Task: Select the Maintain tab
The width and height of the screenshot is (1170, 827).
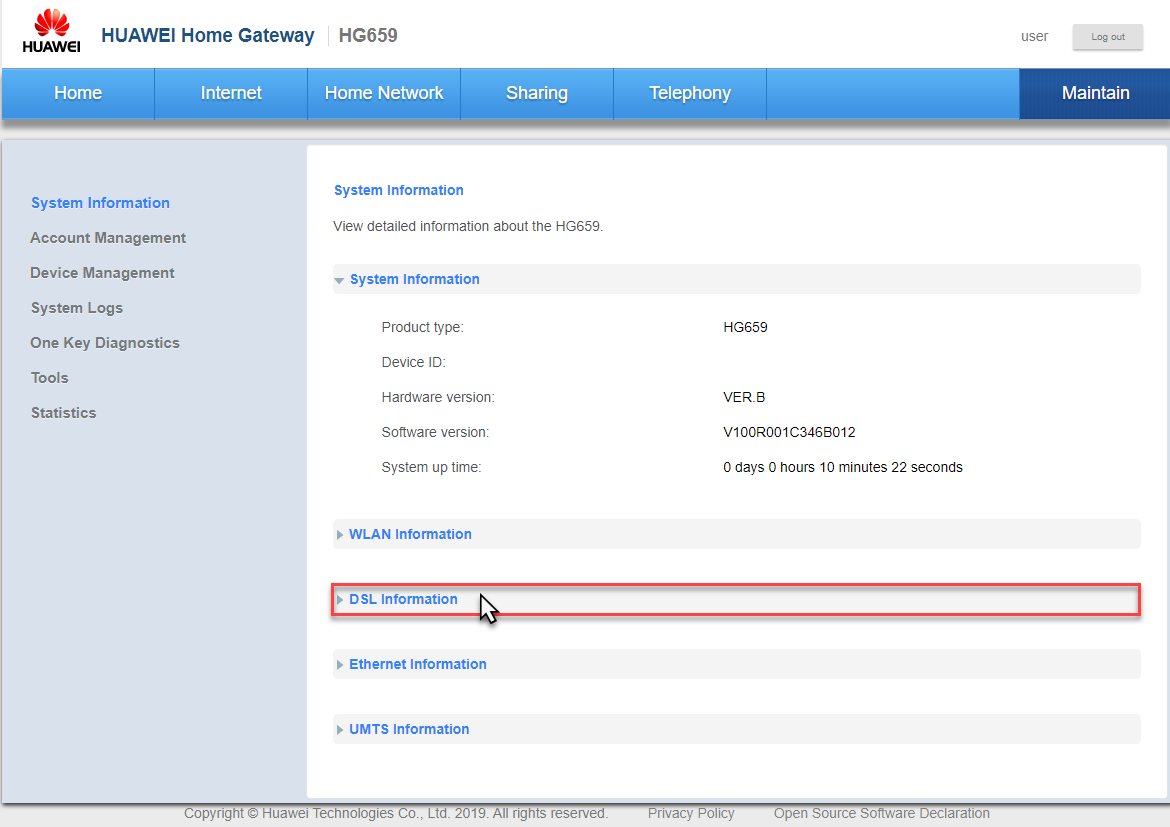Action: pos(1095,93)
